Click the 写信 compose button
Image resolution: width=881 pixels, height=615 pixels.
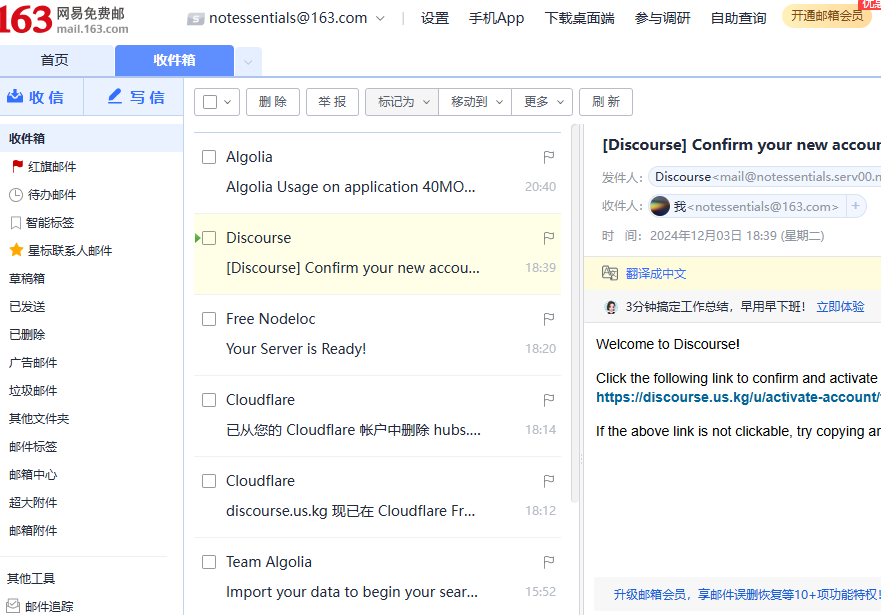coord(135,97)
